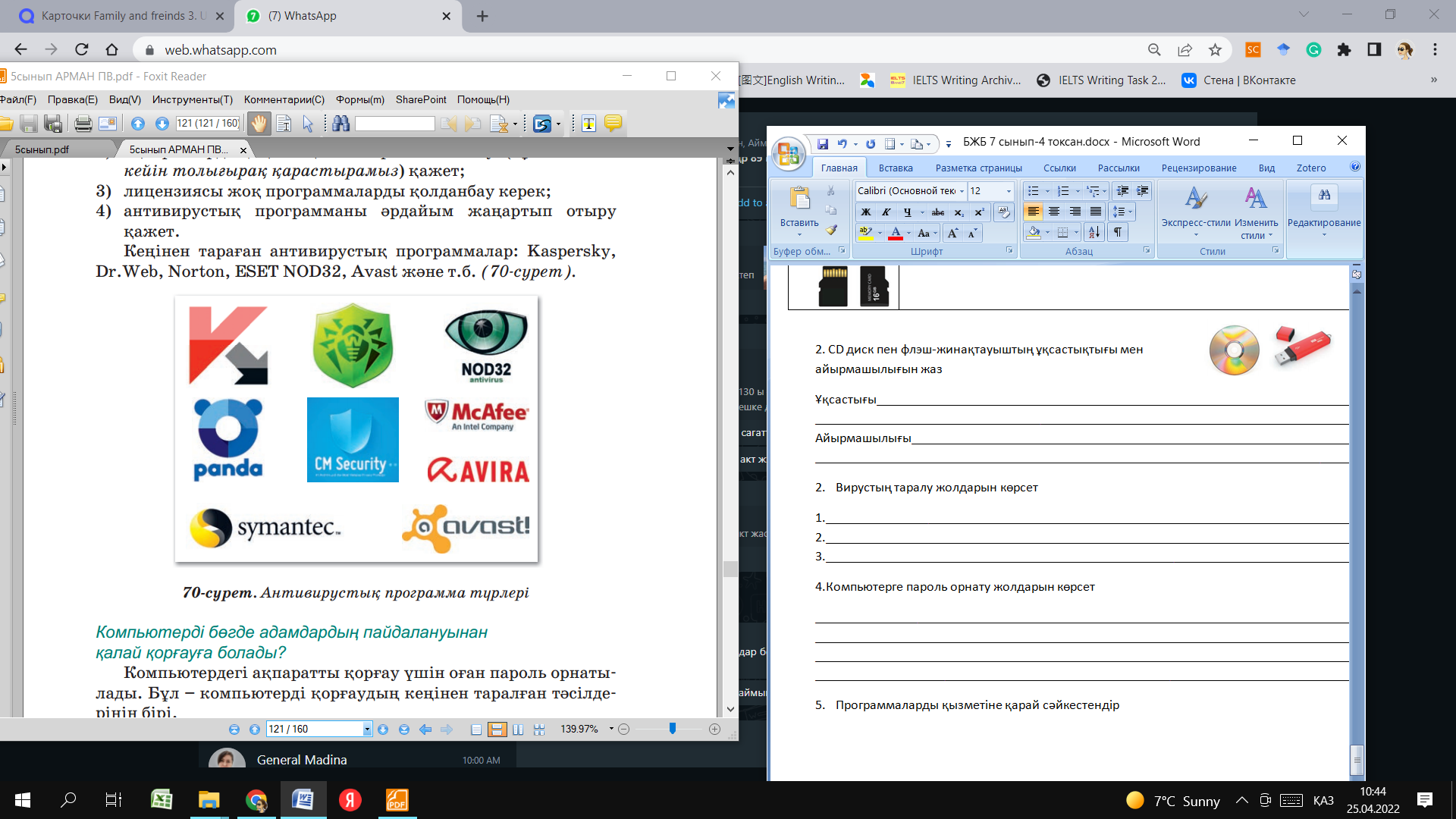Click the Format Painter brush in Word
The image size is (1456, 819).
click(831, 230)
